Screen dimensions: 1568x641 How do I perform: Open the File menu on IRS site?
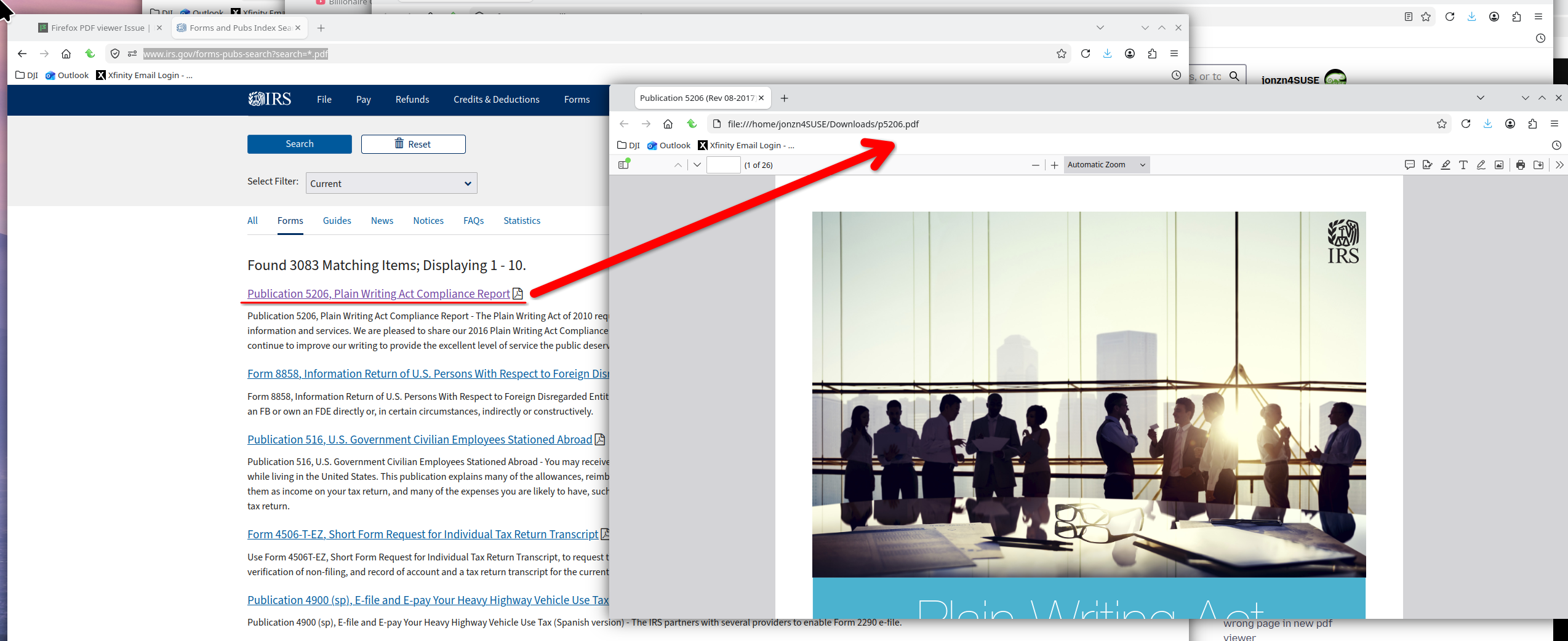(324, 100)
